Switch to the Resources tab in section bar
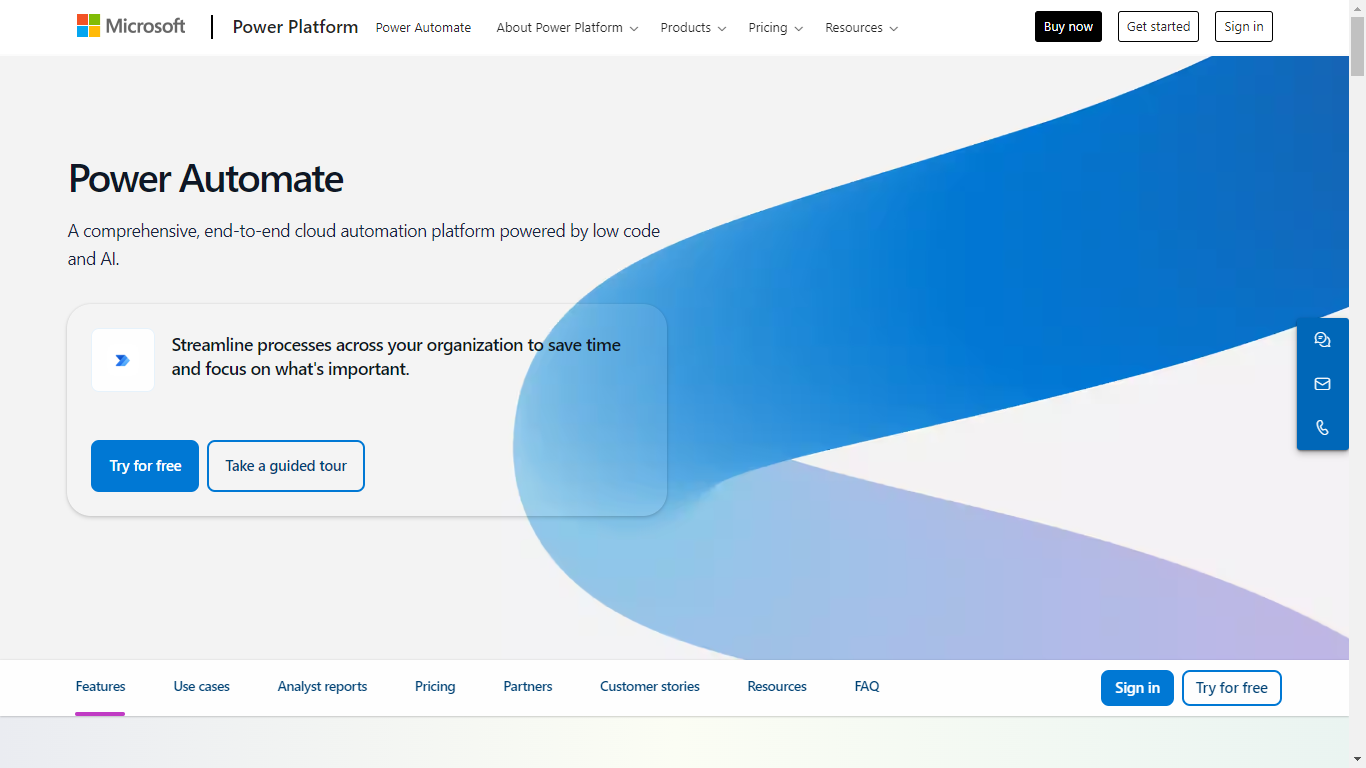This screenshot has height=768, width=1366. (x=777, y=687)
